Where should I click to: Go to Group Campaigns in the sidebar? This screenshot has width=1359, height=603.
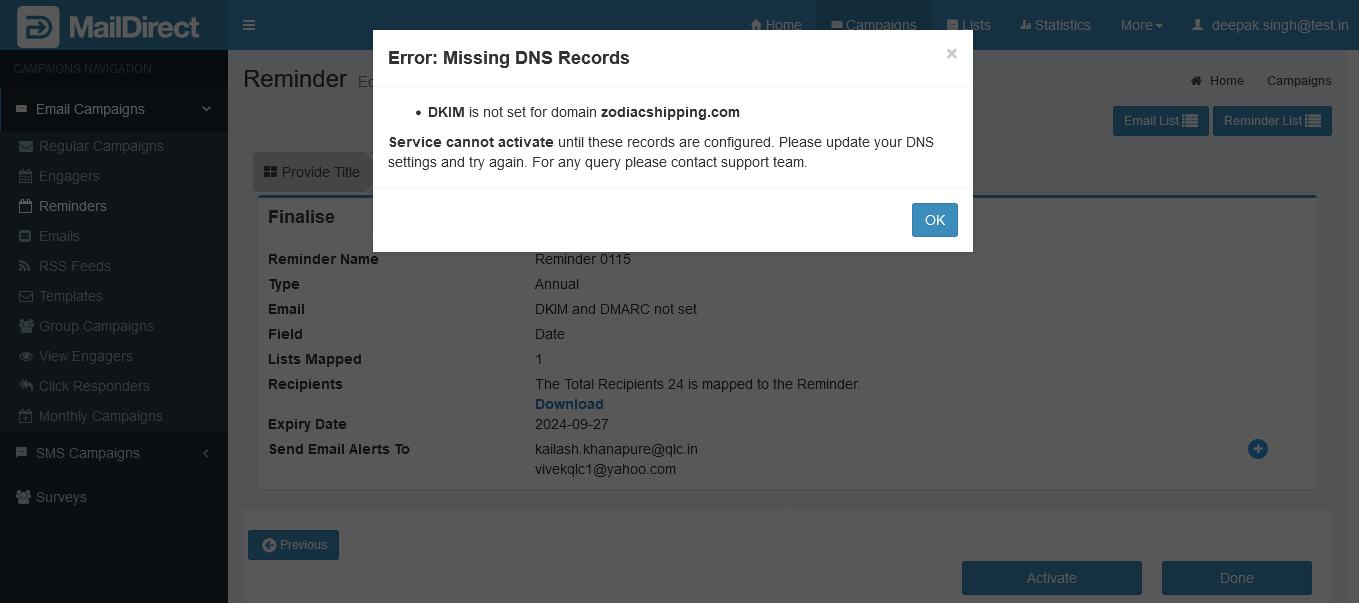click(96, 326)
